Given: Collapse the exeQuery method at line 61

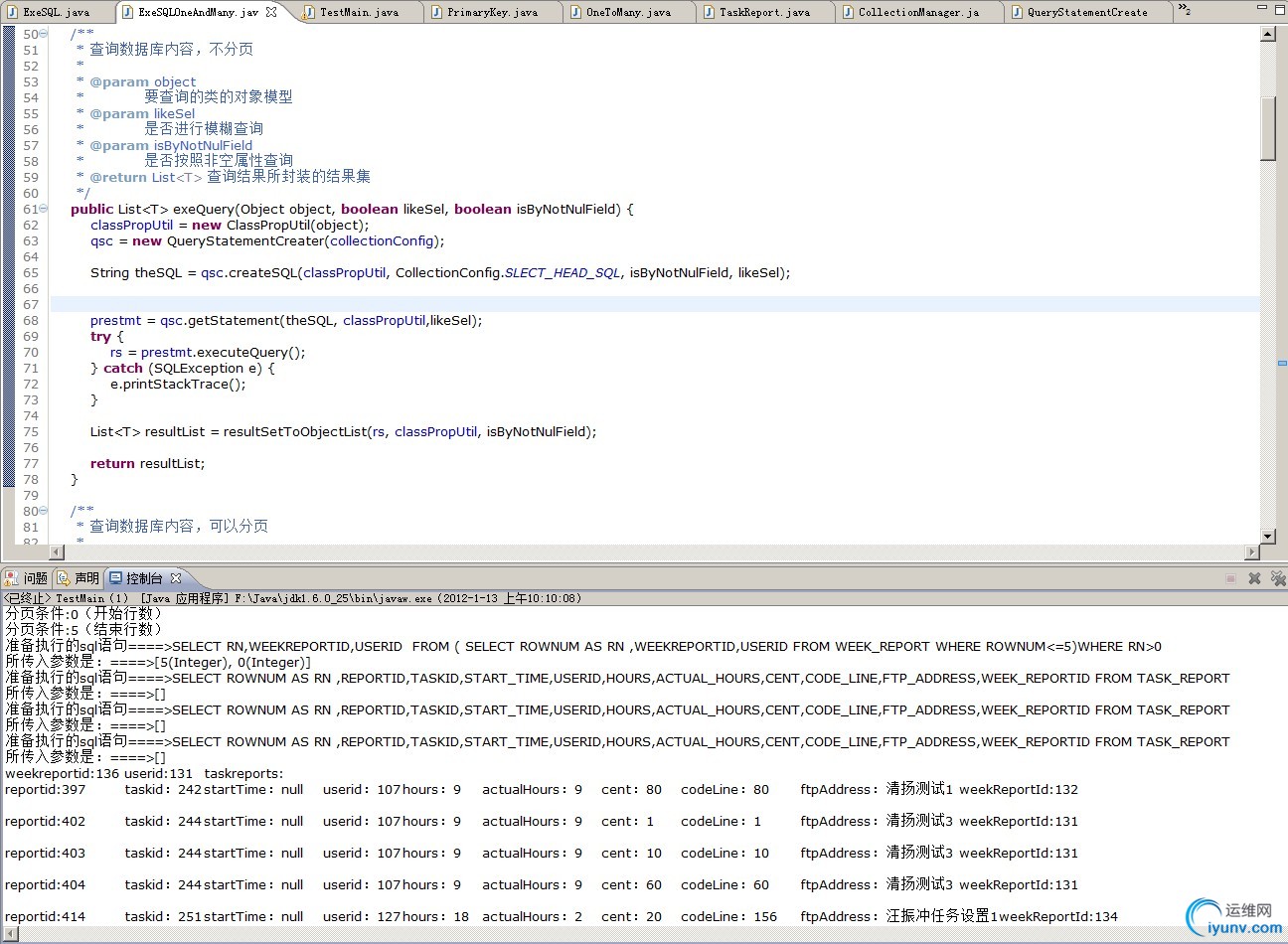Looking at the screenshot, I should pos(44,209).
